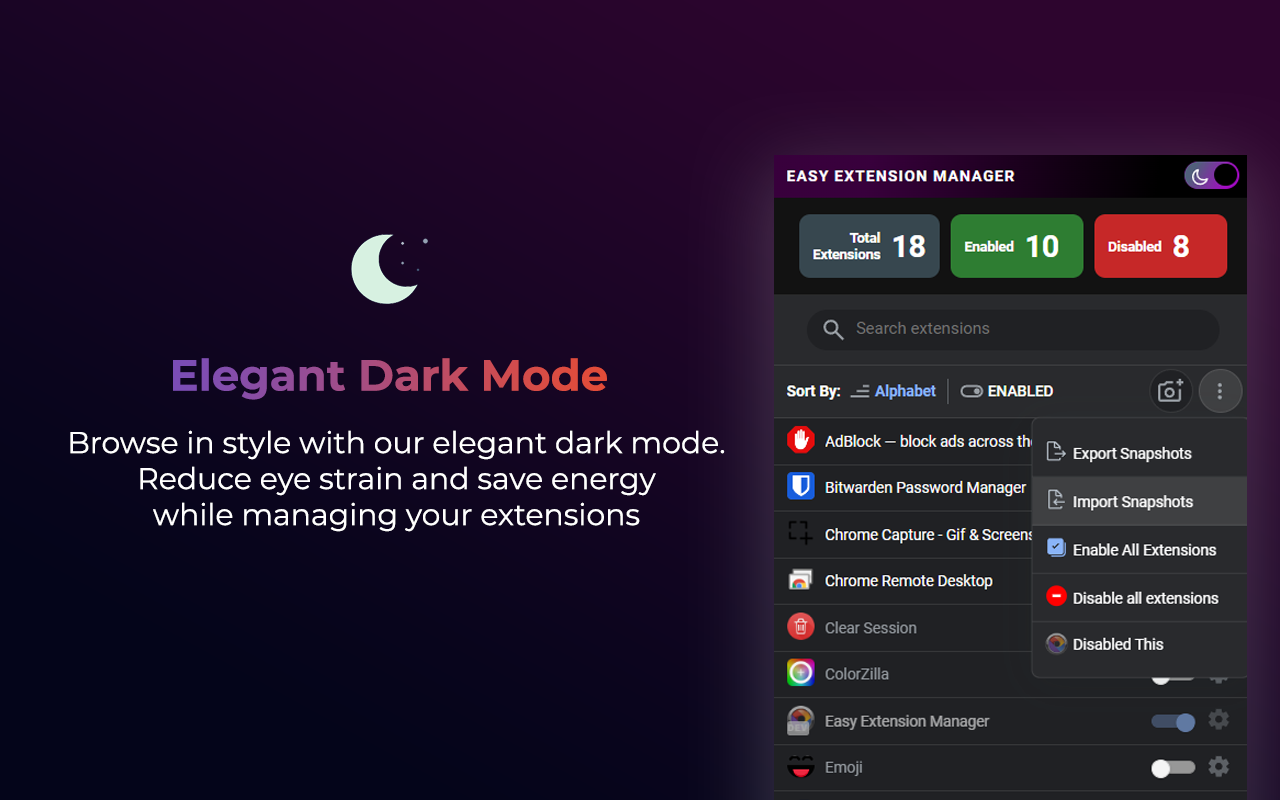Disable Easy Extension Manager with its toggle
This screenshot has width=1280, height=800.
point(1173,721)
